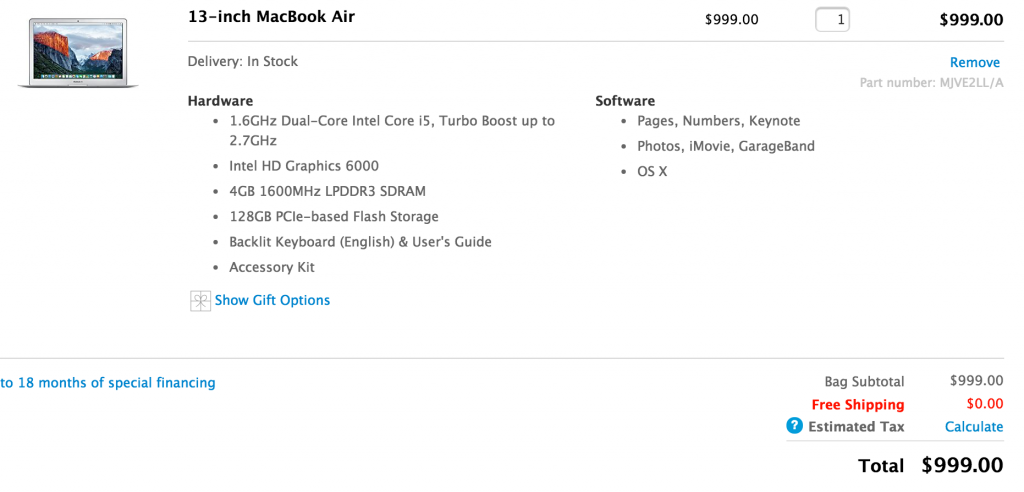The width and height of the screenshot is (1024, 492).
Task: Click the Intel HD Graphics 6000 line
Action: point(304,166)
